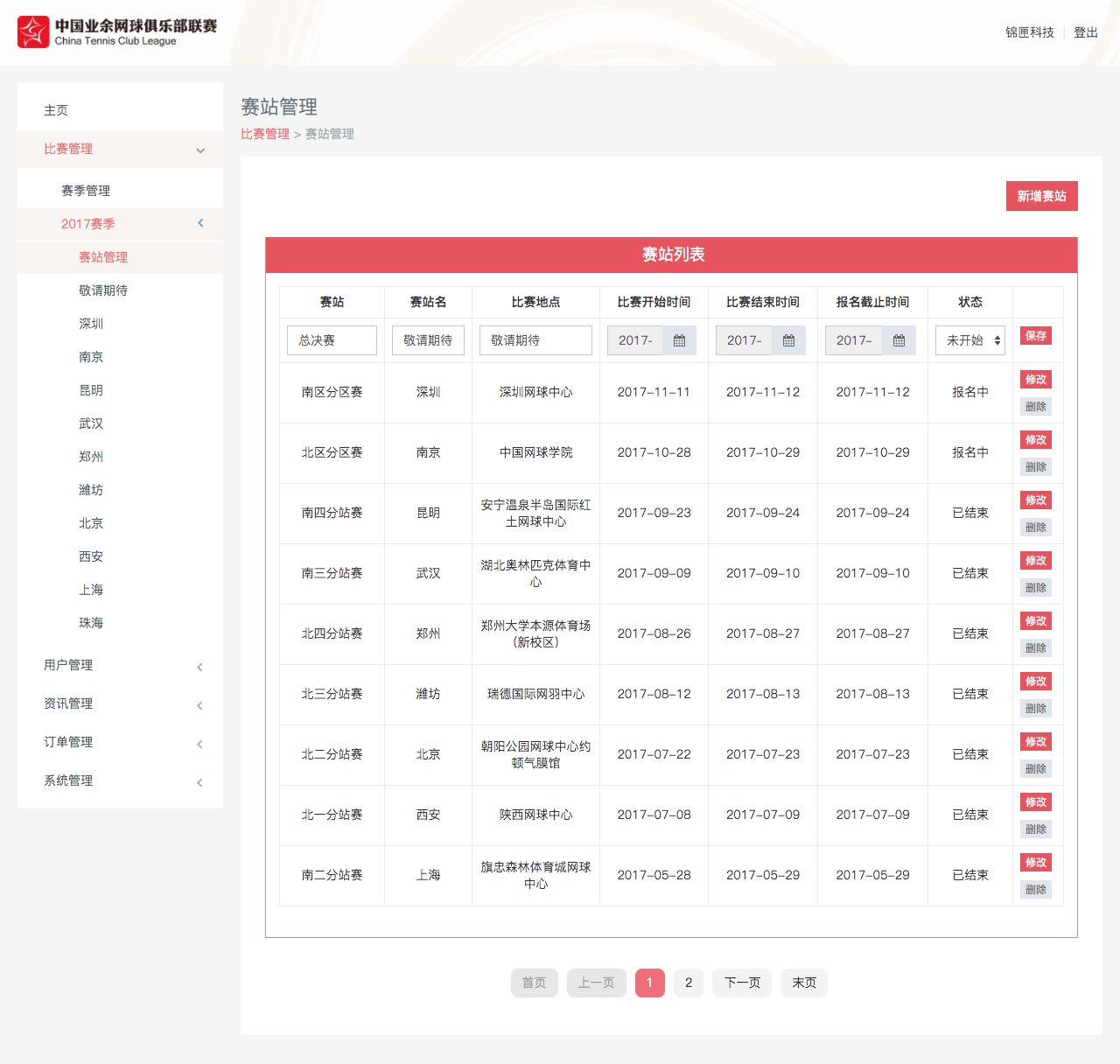1120x1064 pixels.
Task: Open calendar picker for registration deadline
Action: pos(899,340)
